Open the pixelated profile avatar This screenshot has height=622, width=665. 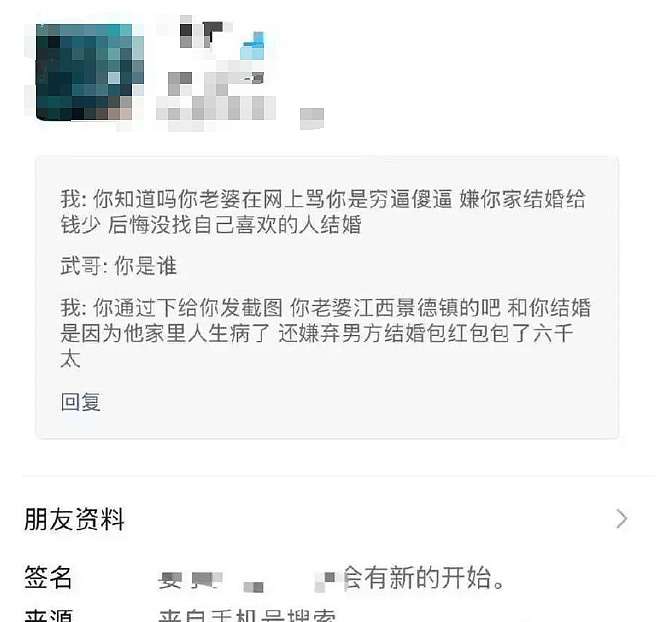tap(89, 72)
